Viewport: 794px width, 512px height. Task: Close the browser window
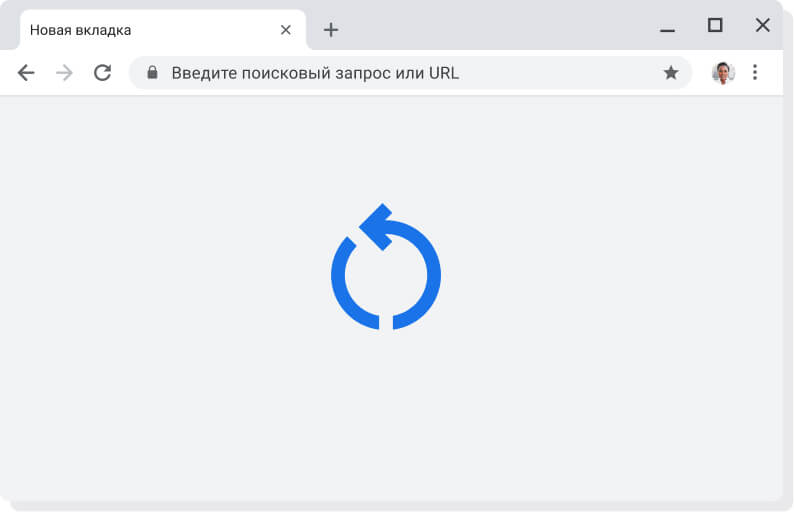(762, 26)
